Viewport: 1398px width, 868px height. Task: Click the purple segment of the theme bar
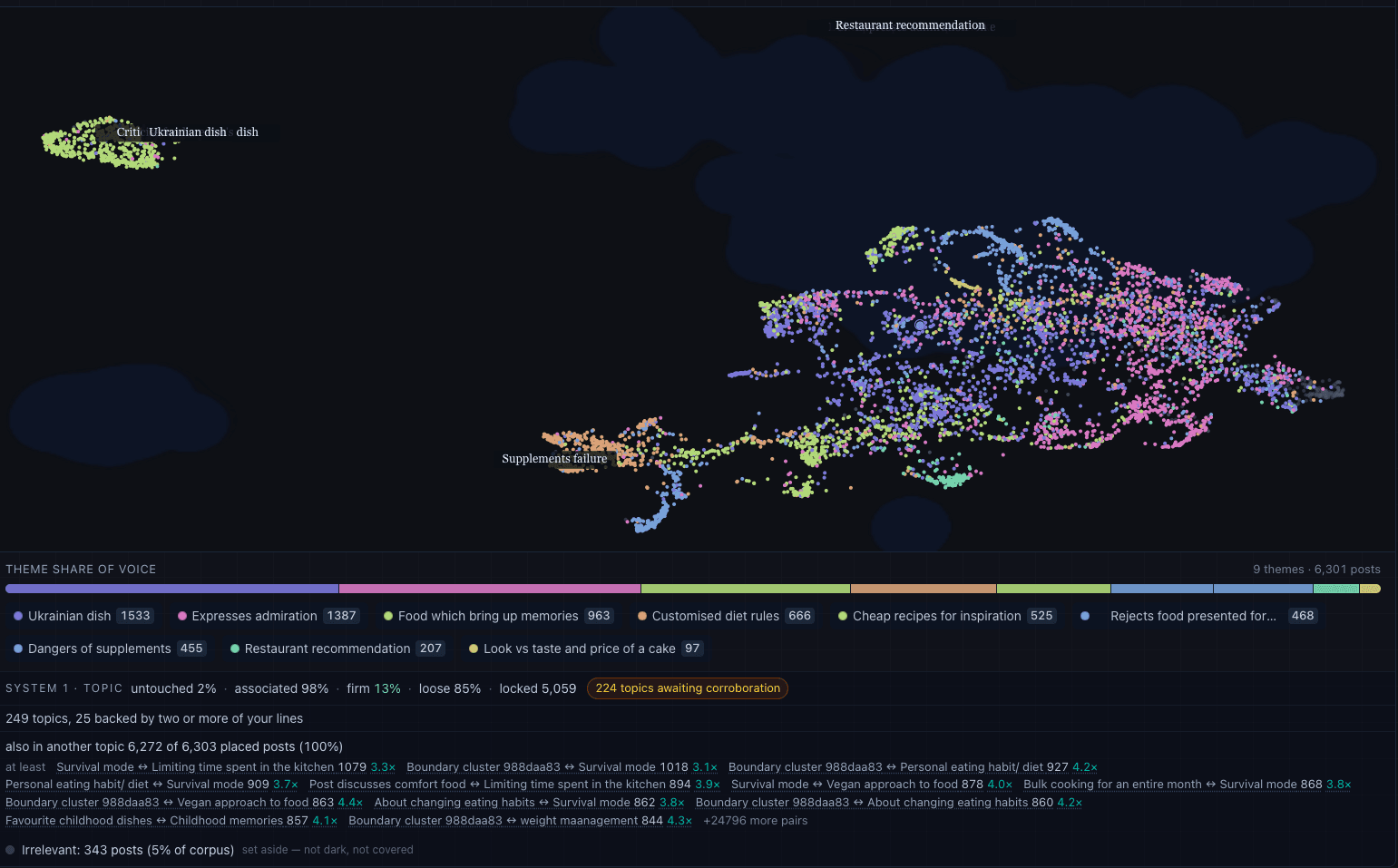coord(171,589)
